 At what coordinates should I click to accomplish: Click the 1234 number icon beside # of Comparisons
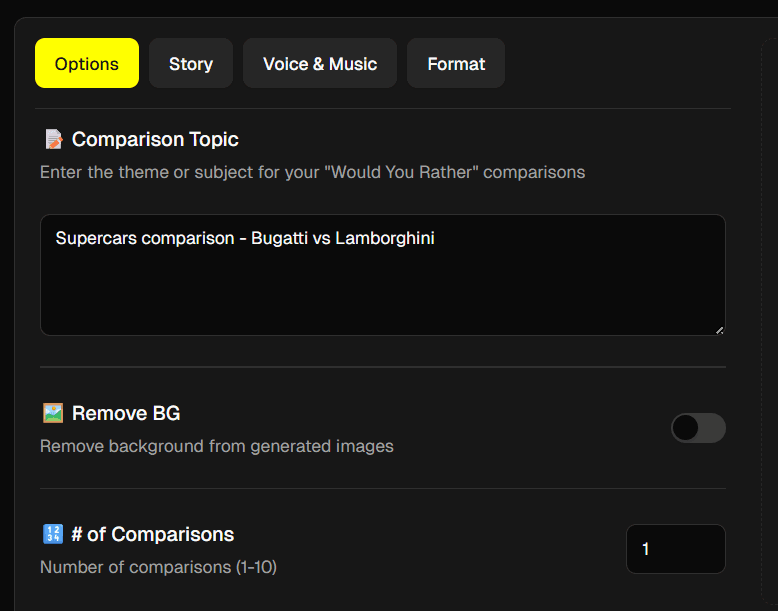coord(54,534)
